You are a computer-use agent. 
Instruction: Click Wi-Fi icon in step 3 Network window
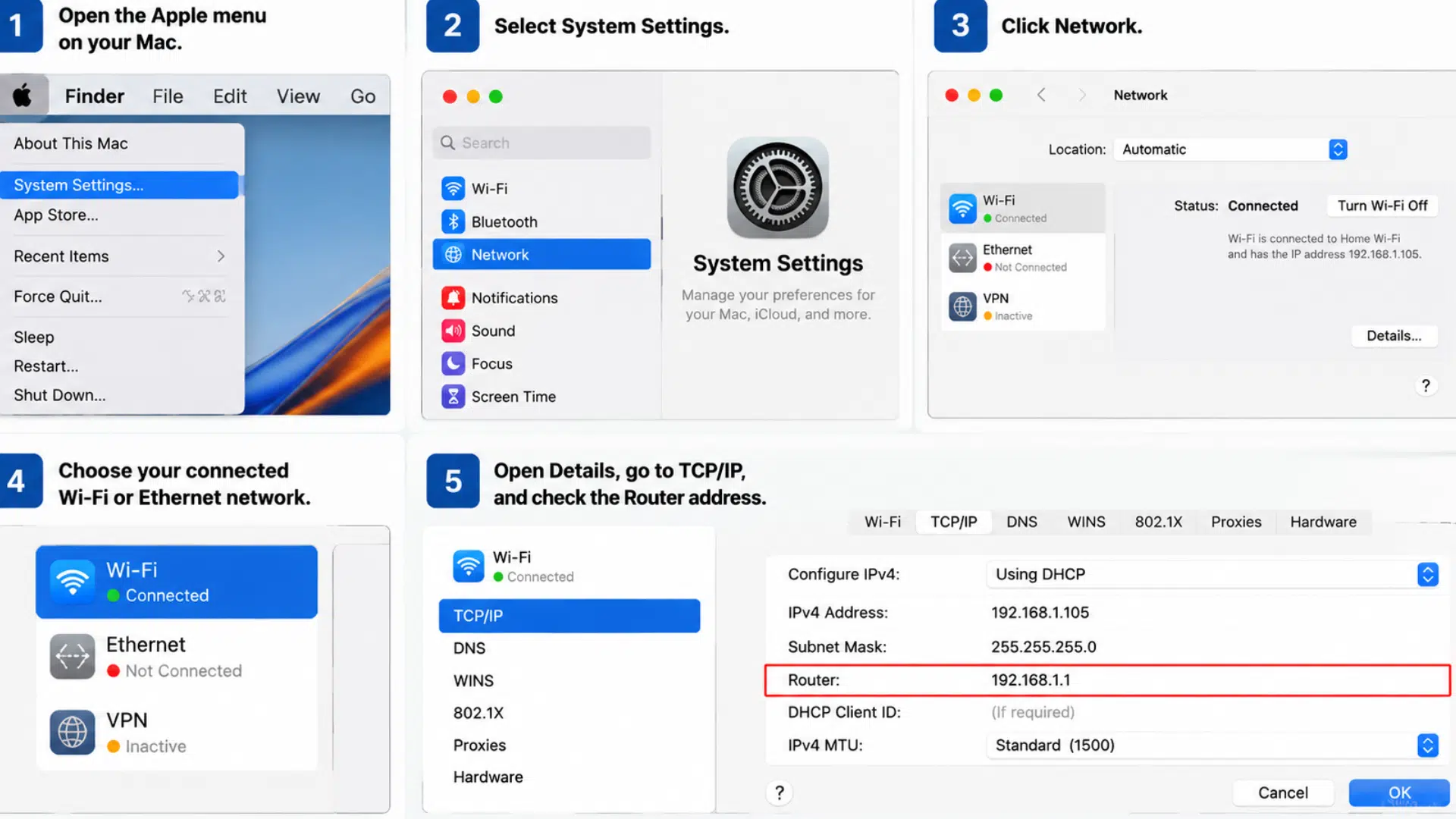coord(962,208)
